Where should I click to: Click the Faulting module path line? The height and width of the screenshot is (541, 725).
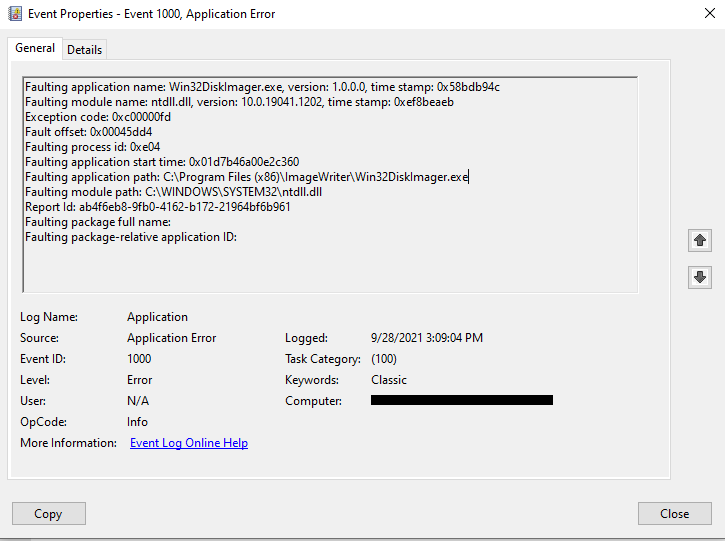tap(173, 192)
